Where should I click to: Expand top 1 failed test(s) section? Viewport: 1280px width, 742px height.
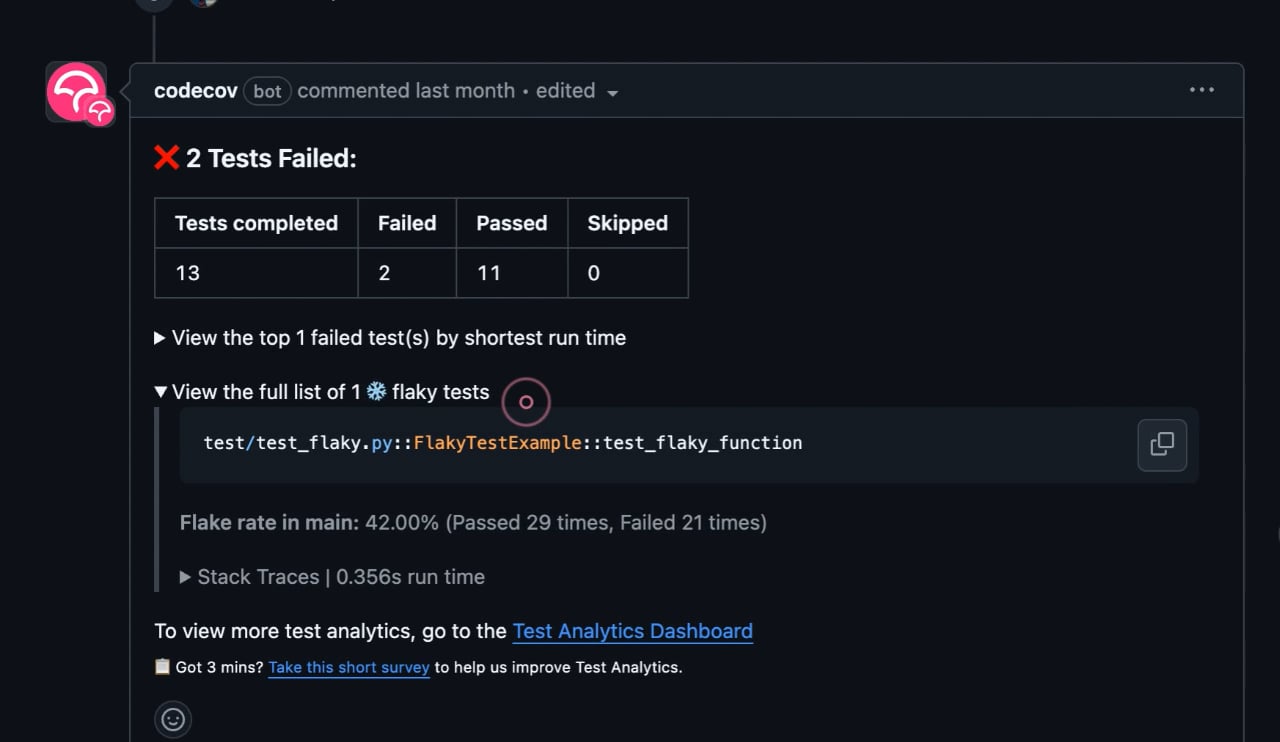[x=390, y=338]
